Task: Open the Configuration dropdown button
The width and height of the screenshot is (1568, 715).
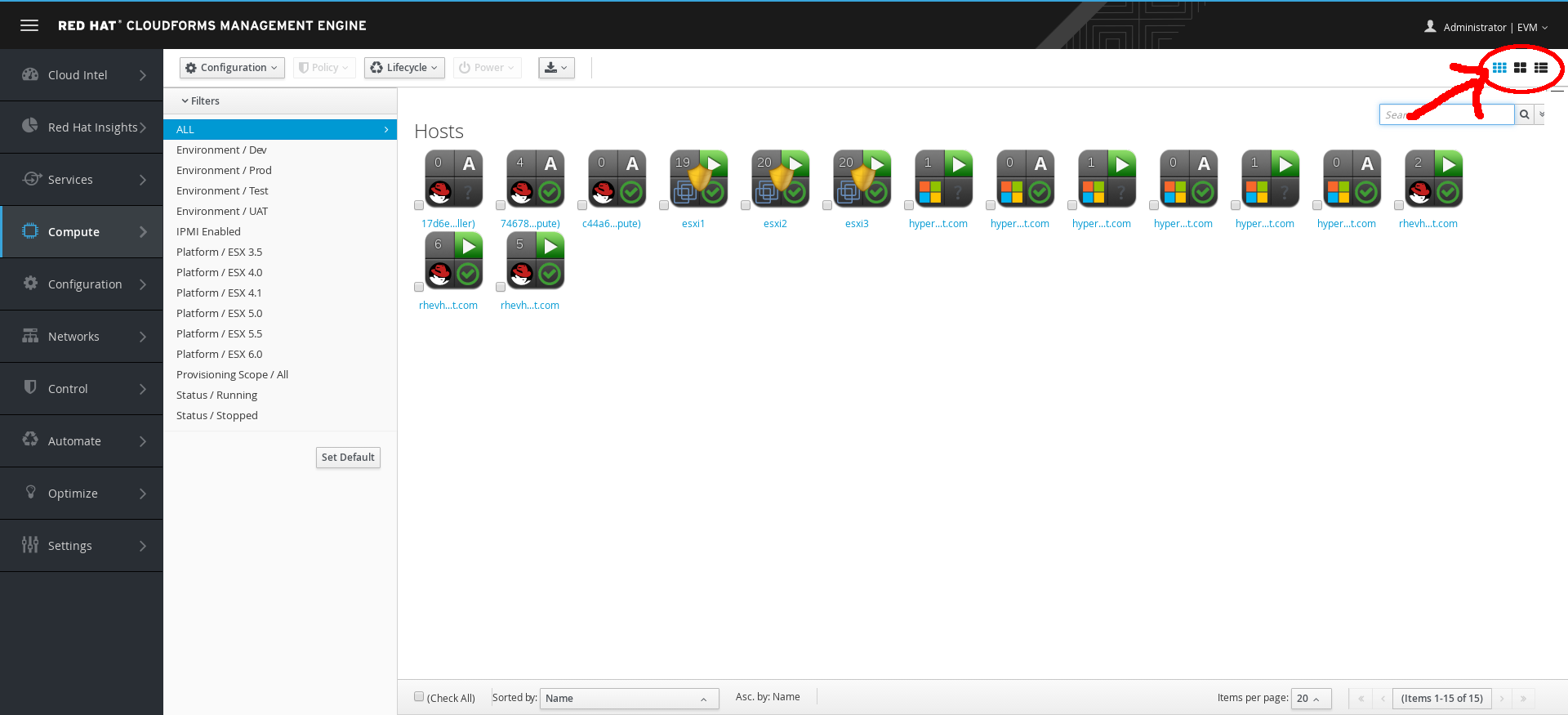Action: 232,68
